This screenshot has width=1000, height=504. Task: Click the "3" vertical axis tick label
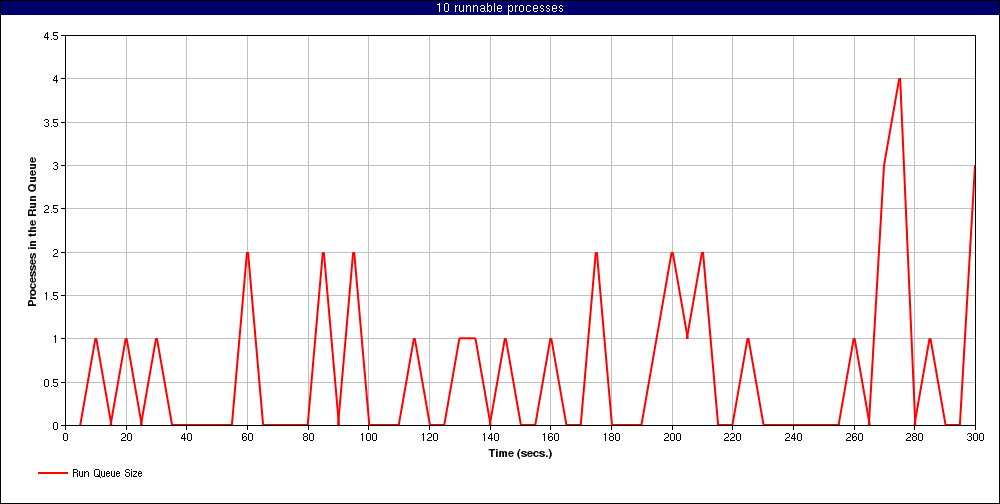(x=55, y=165)
